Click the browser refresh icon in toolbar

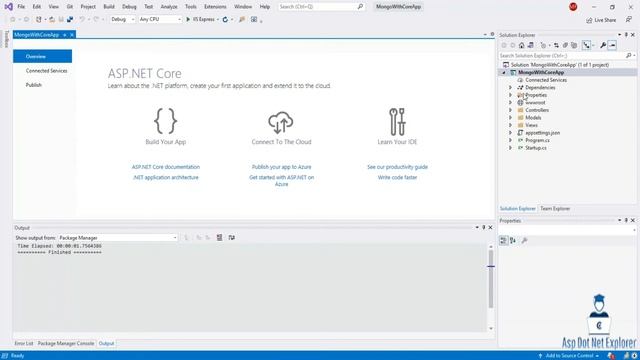pyautogui.click(x=225, y=19)
